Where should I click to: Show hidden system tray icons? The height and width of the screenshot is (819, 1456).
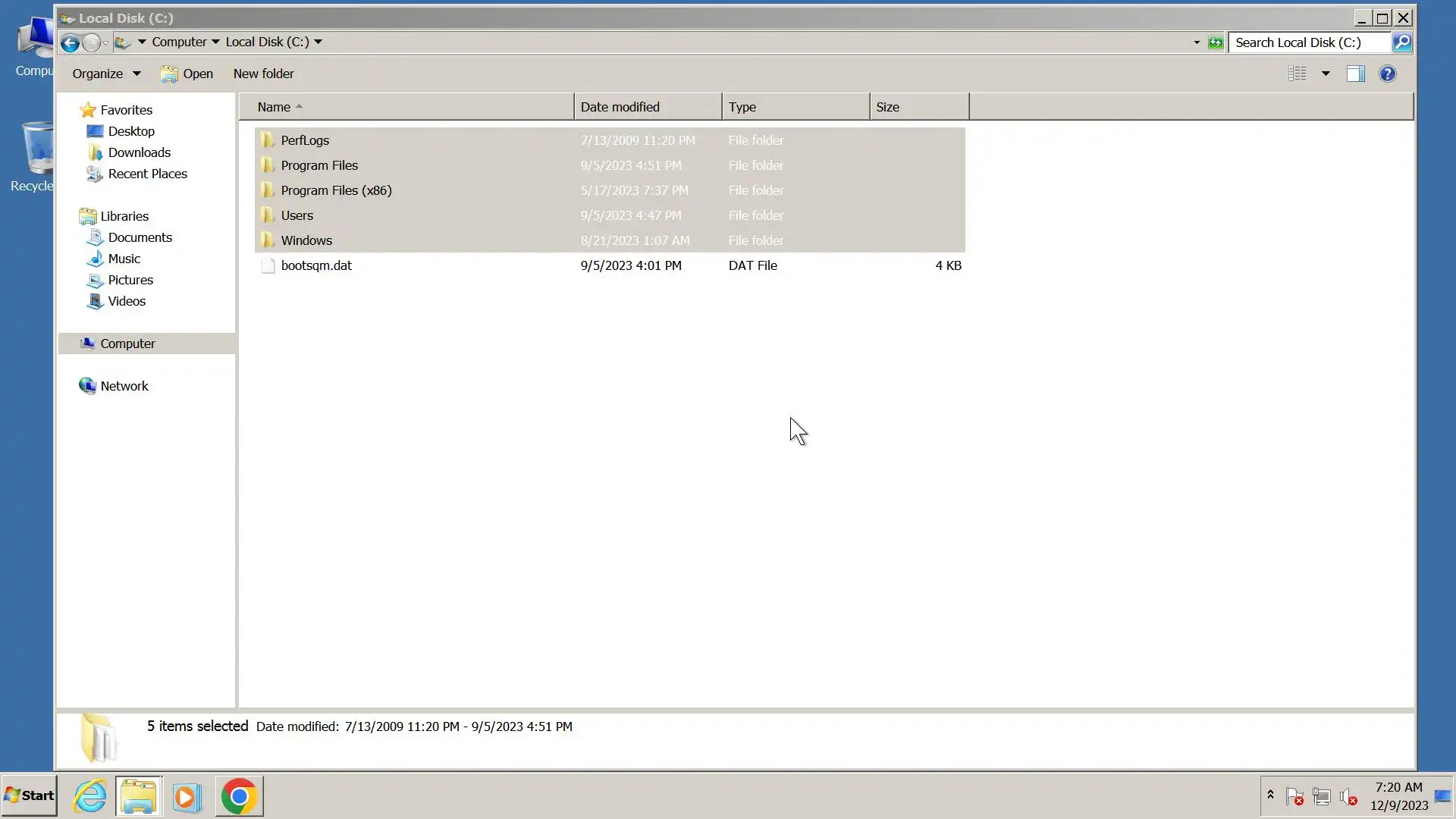tap(1270, 795)
